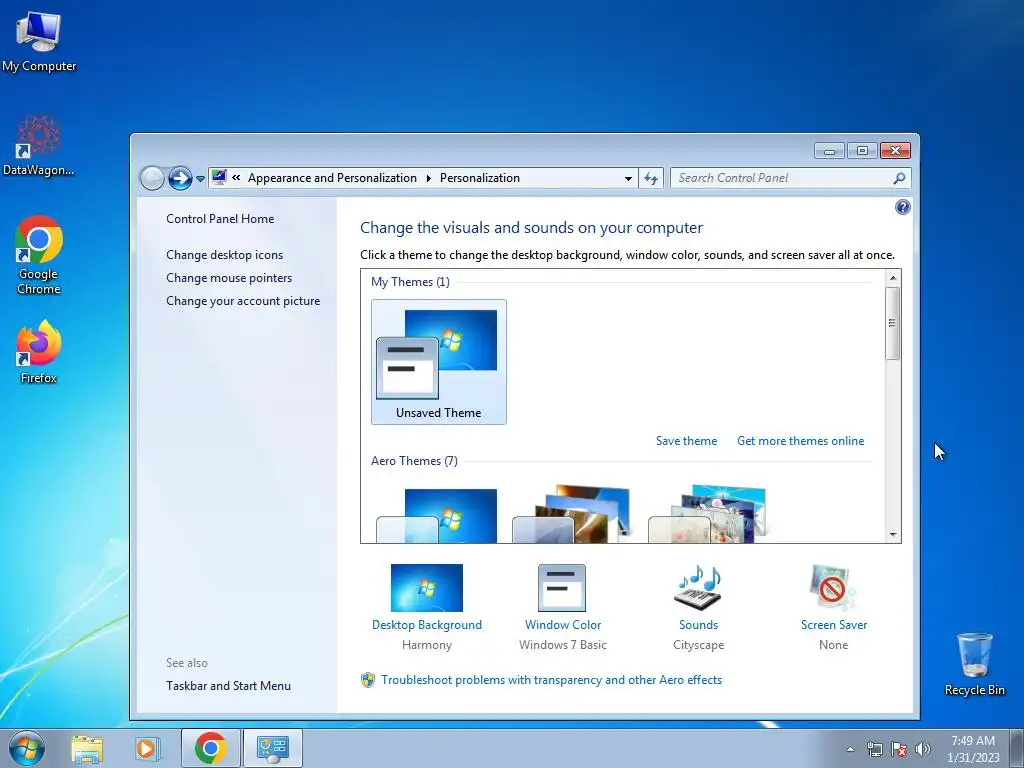Click the theme list scrollbar thumb
Screen dimensions: 1024x768
893,323
